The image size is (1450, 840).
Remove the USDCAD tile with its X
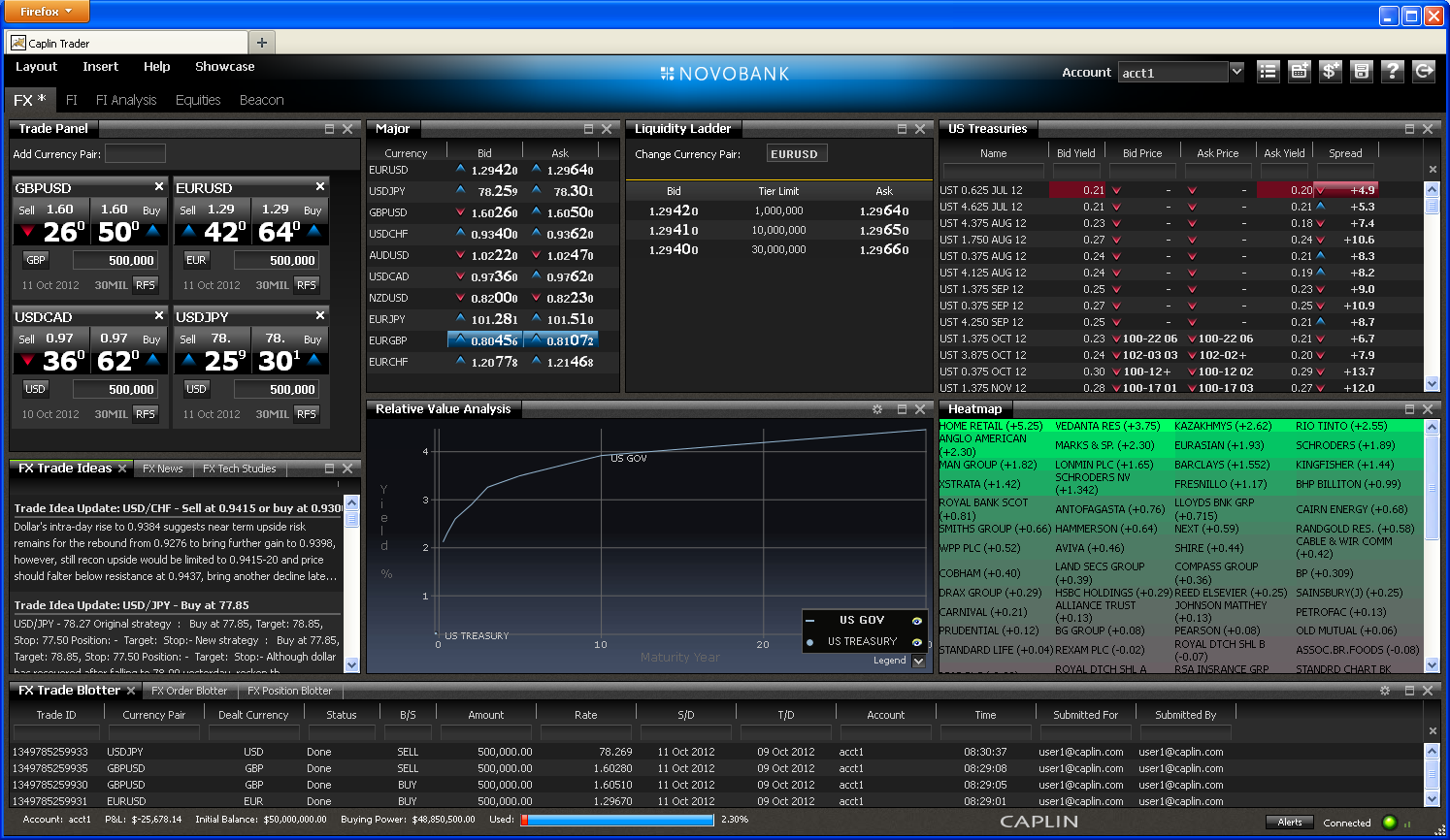pos(159,315)
